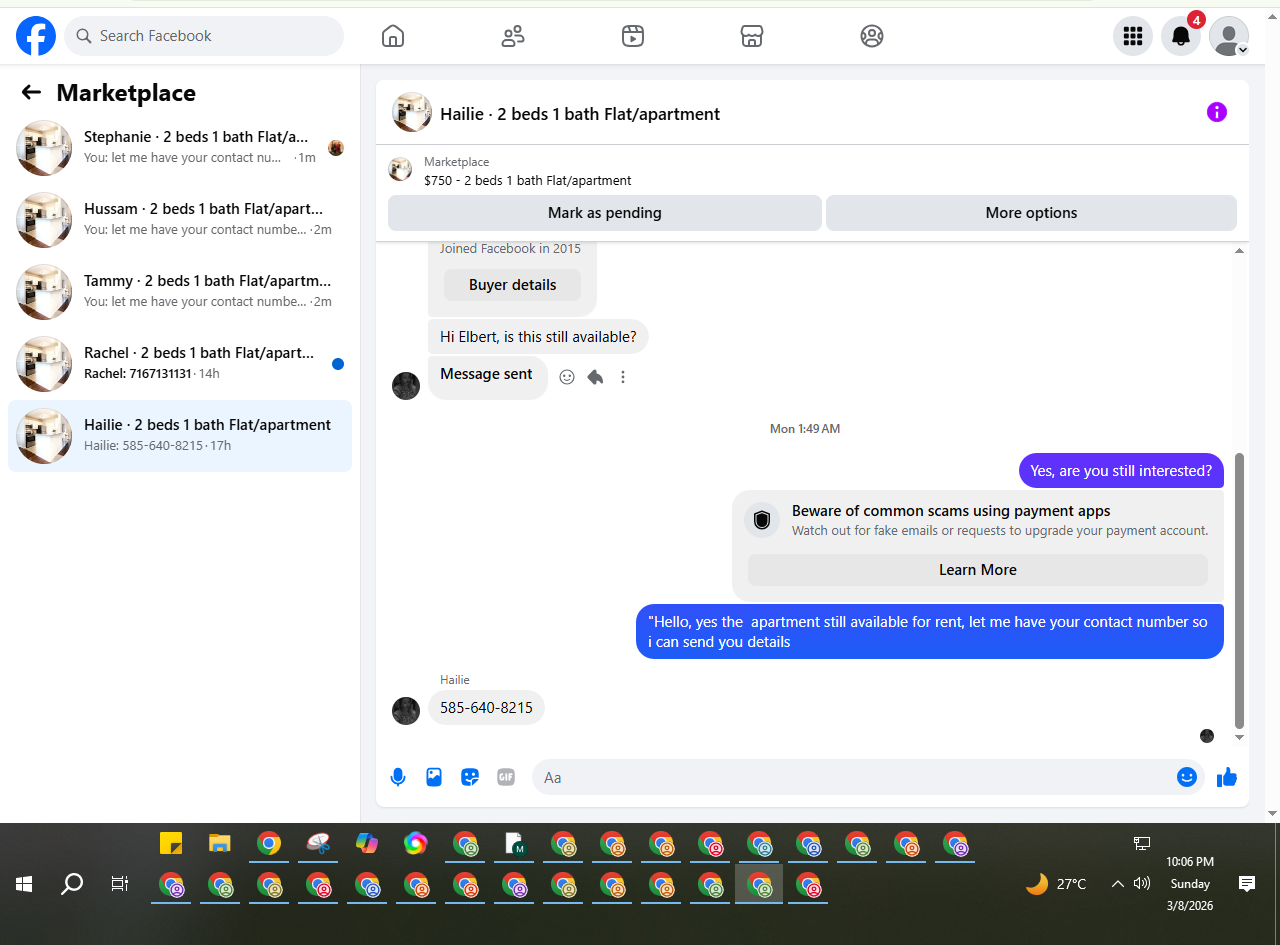Click the 'Yes, are you still interested?' message
The height and width of the screenshot is (945, 1280).
coord(1121,471)
